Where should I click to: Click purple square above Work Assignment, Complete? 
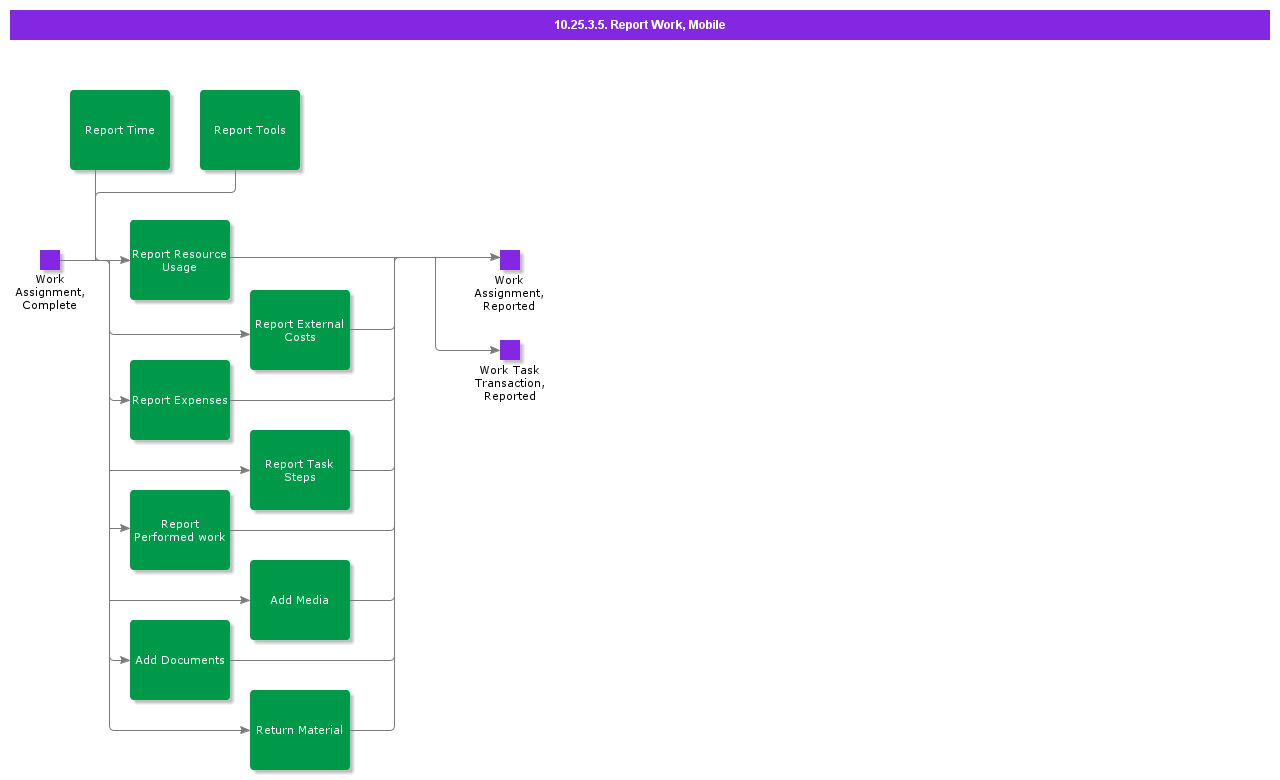pos(50,260)
